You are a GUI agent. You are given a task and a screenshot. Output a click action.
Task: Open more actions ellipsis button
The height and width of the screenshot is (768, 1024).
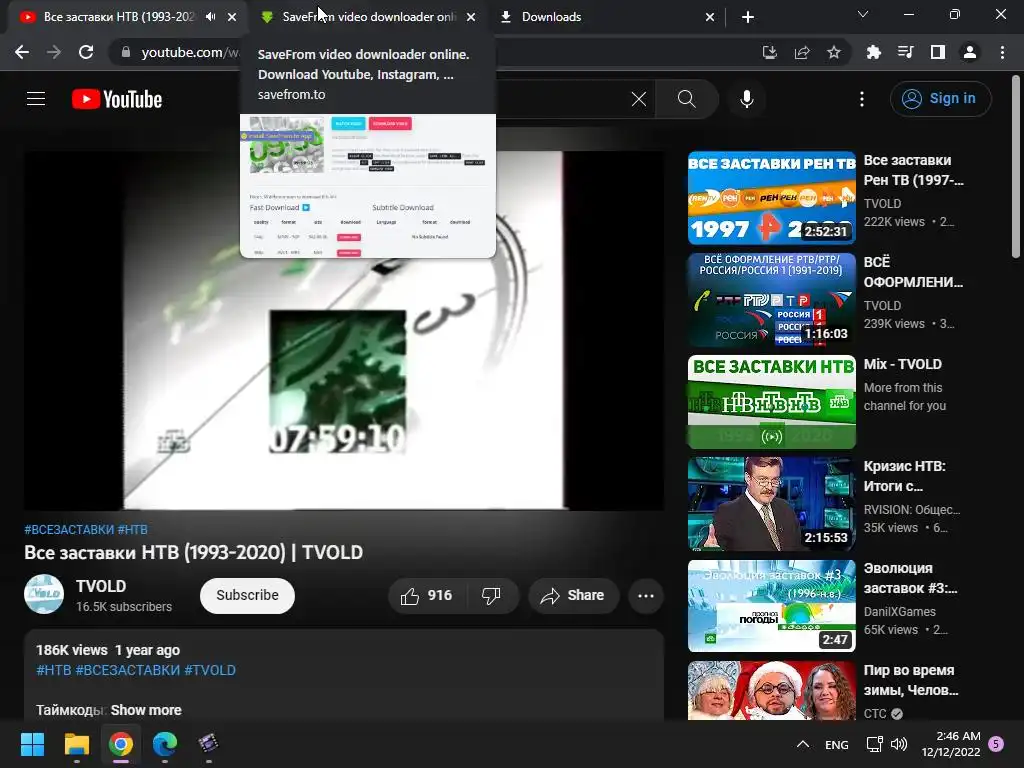click(646, 596)
